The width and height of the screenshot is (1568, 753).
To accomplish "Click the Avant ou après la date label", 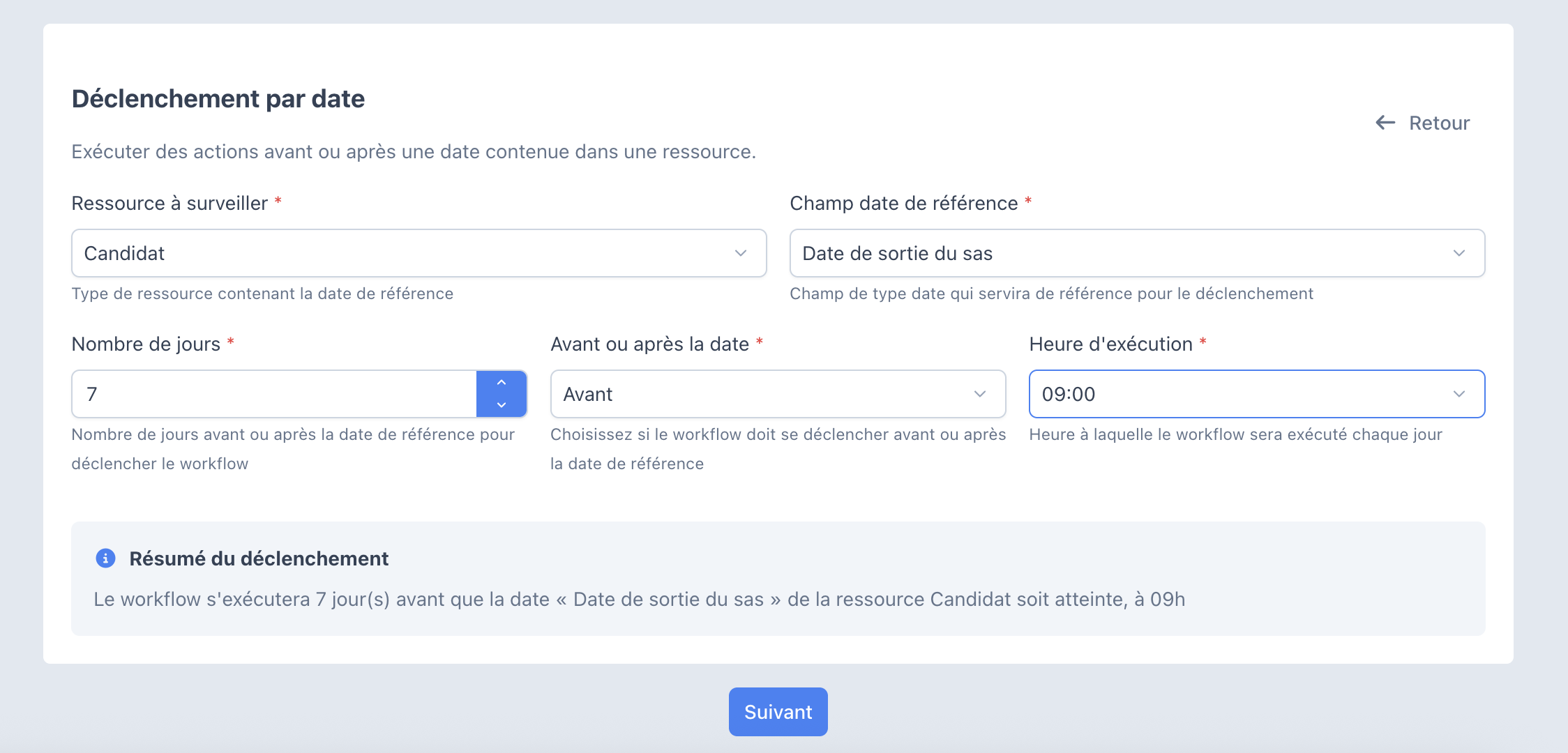I will (650, 344).
